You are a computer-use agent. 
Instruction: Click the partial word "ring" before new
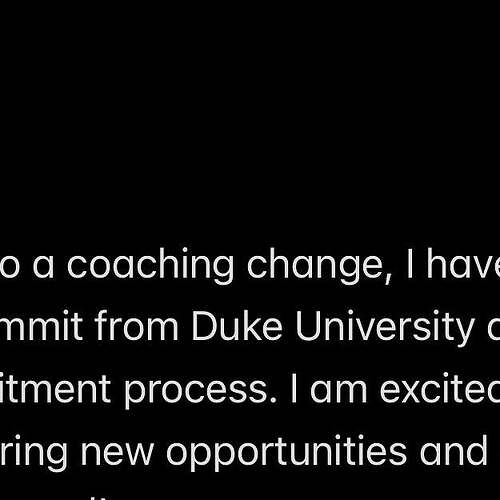(33, 453)
